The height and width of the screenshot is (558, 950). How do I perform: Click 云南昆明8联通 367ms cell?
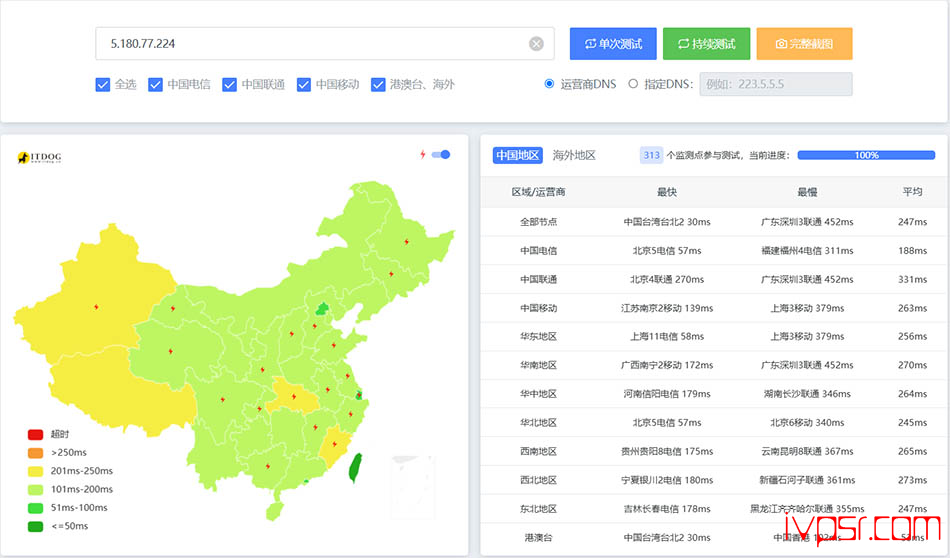(x=807, y=451)
